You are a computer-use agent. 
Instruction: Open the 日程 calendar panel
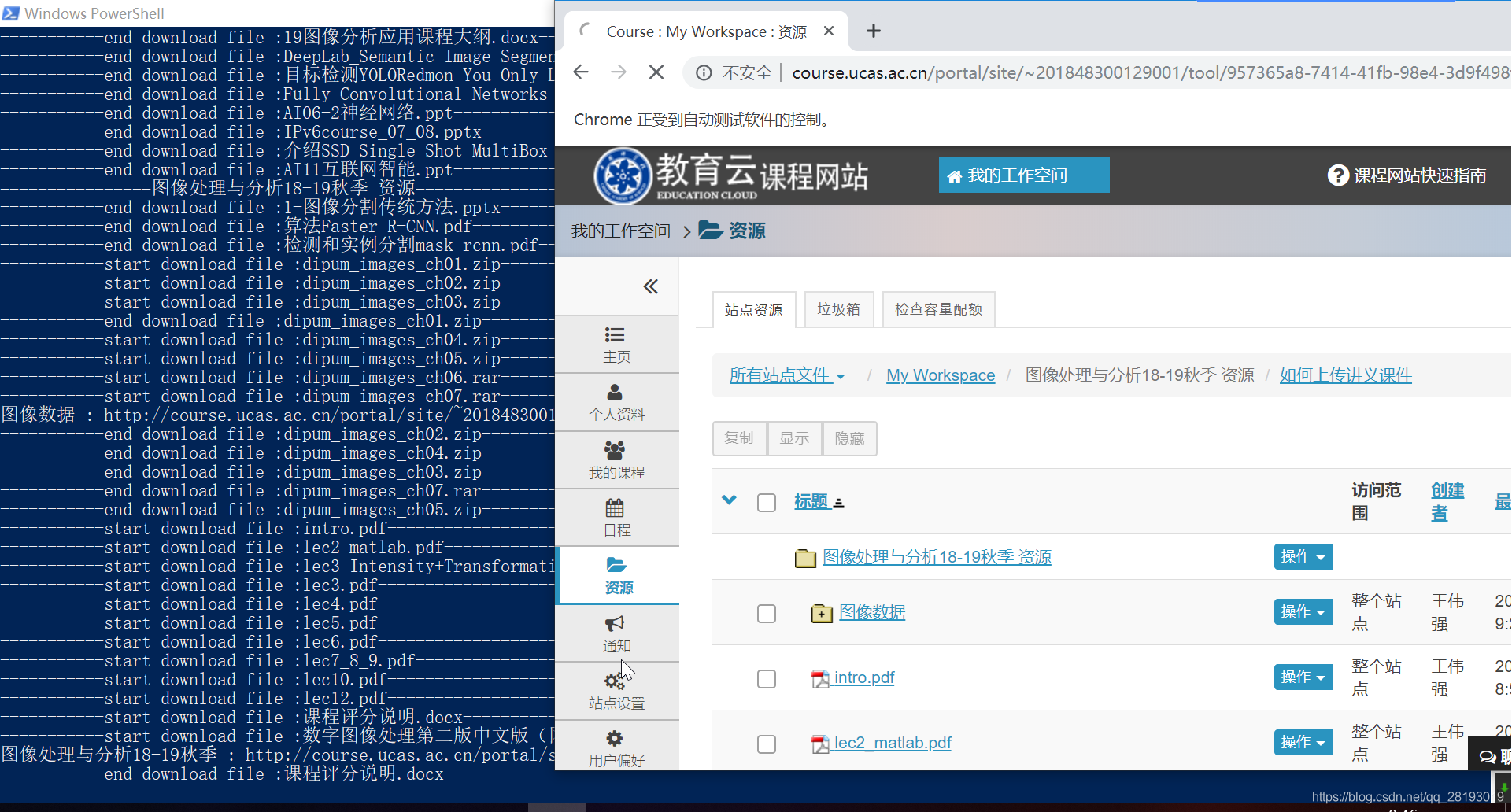click(x=616, y=518)
